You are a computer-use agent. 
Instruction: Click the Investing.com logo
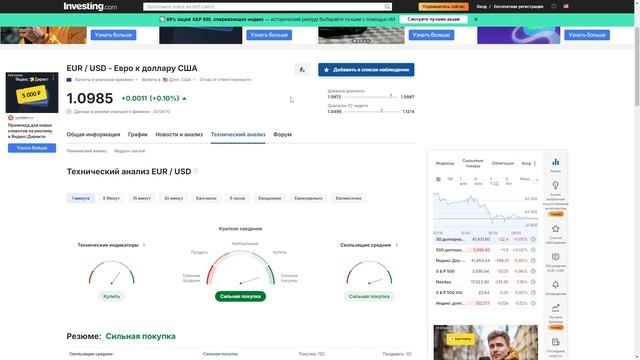point(90,7)
